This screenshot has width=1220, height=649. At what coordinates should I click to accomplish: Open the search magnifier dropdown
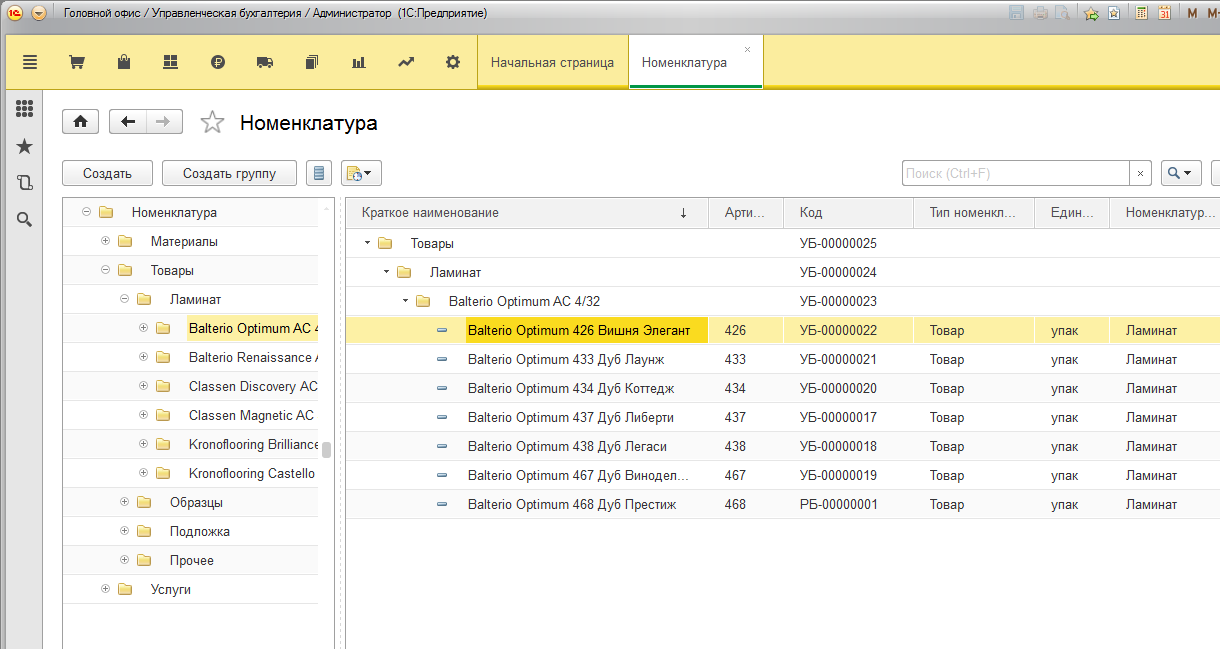pos(1181,173)
